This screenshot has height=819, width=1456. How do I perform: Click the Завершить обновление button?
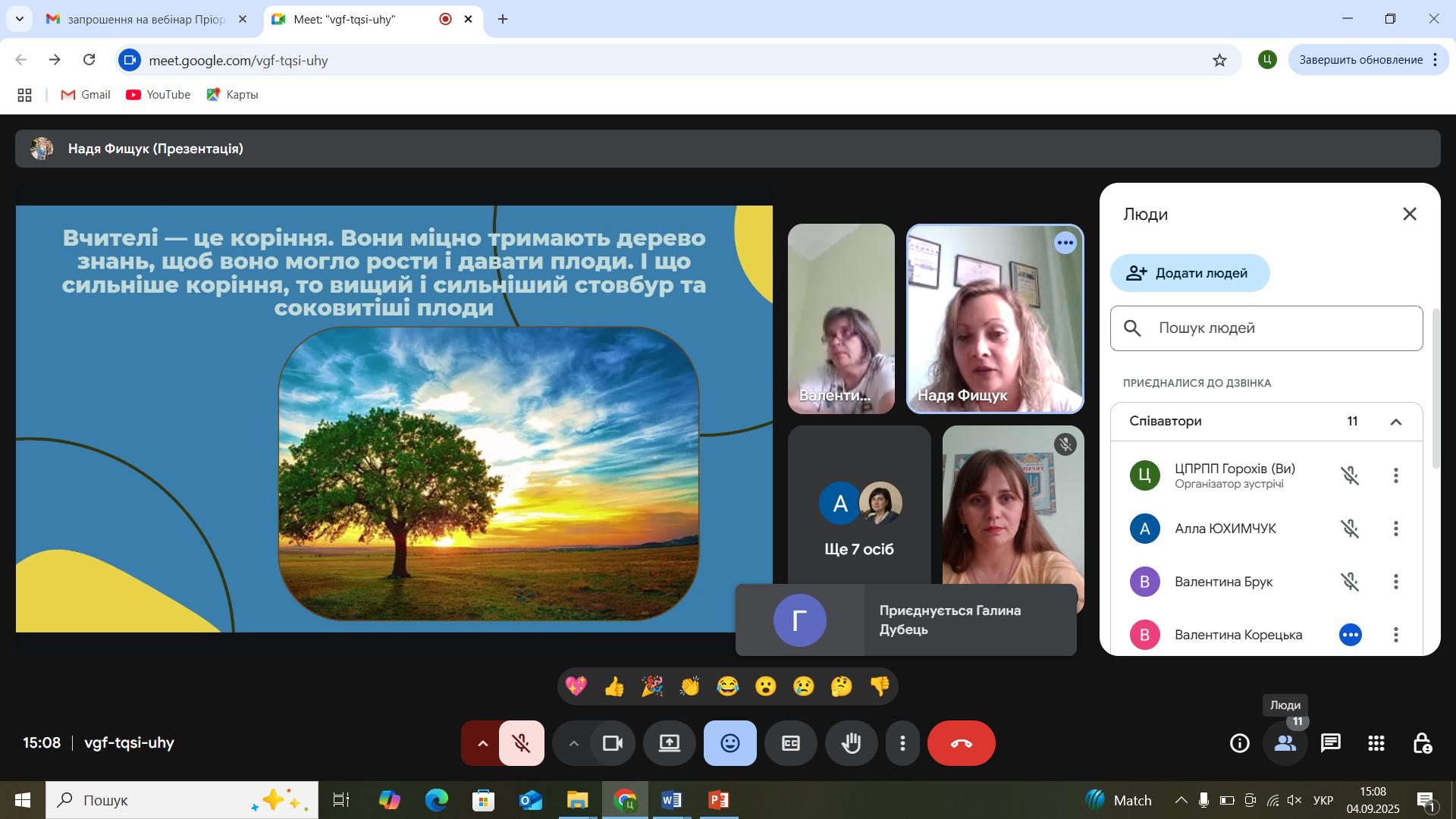pyautogui.click(x=1360, y=60)
